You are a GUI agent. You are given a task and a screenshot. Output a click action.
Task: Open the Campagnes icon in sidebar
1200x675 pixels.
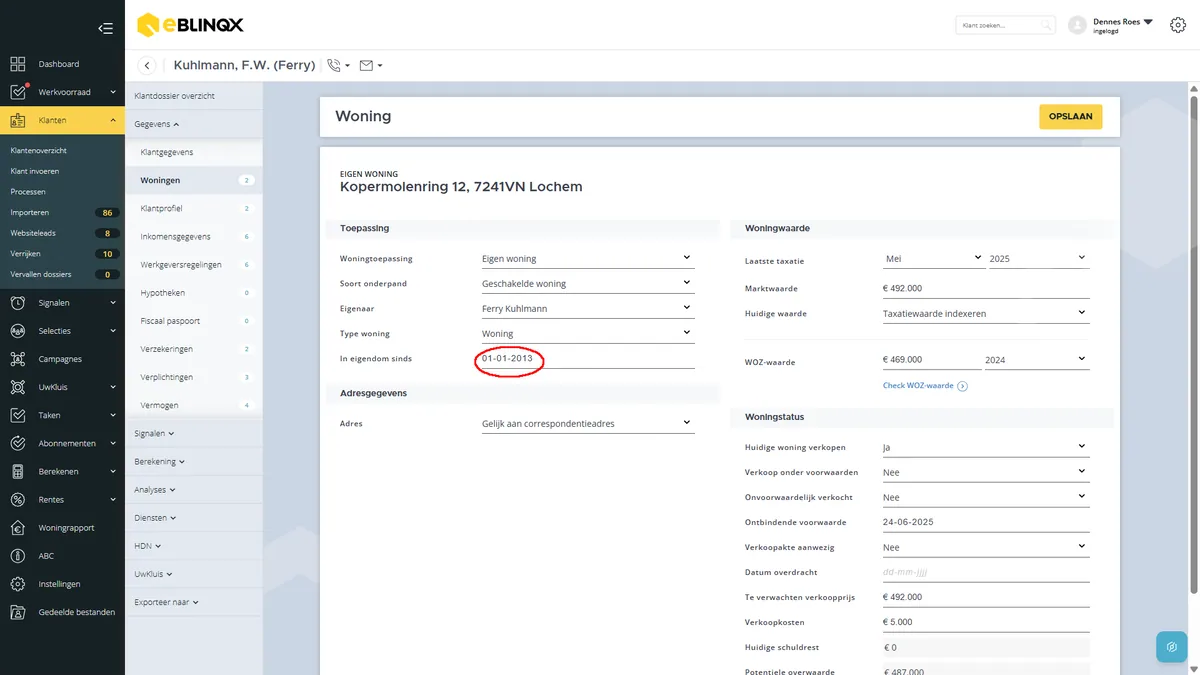(x=18, y=359)
